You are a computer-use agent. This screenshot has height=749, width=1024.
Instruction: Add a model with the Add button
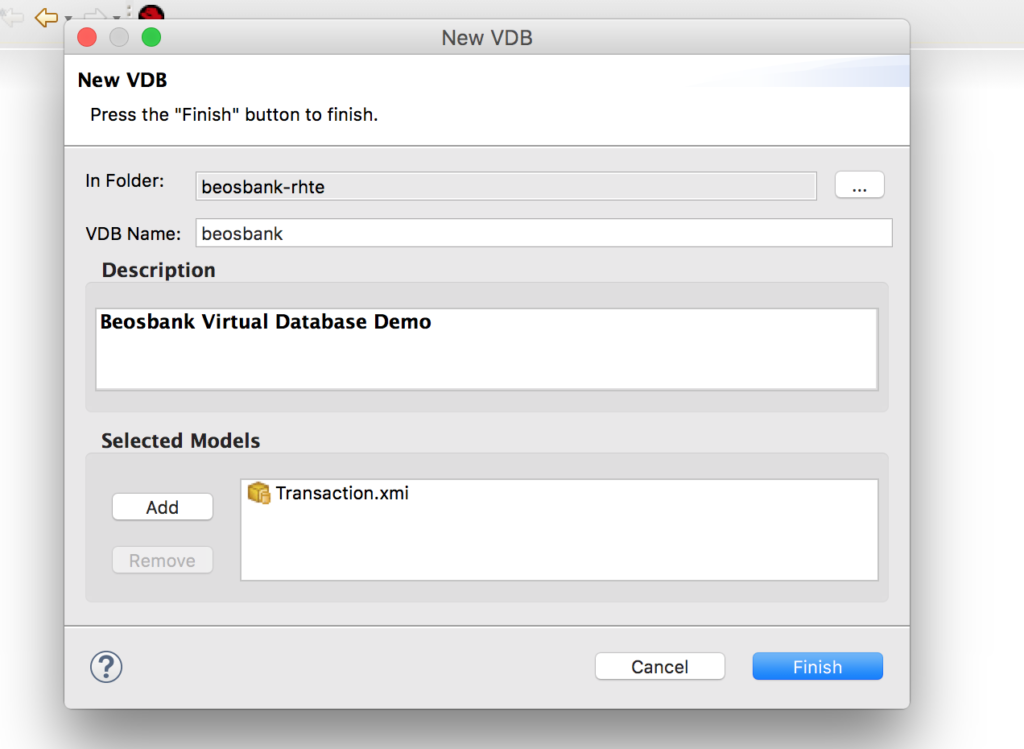162,507
